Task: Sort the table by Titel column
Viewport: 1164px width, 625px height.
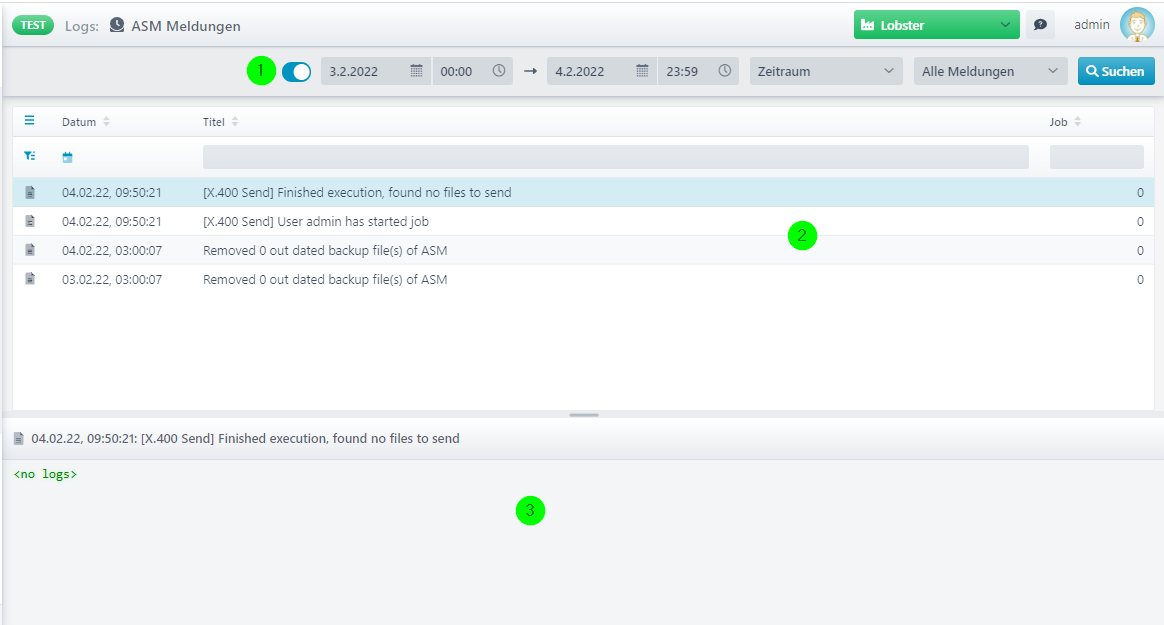Action: pos(220,122)
